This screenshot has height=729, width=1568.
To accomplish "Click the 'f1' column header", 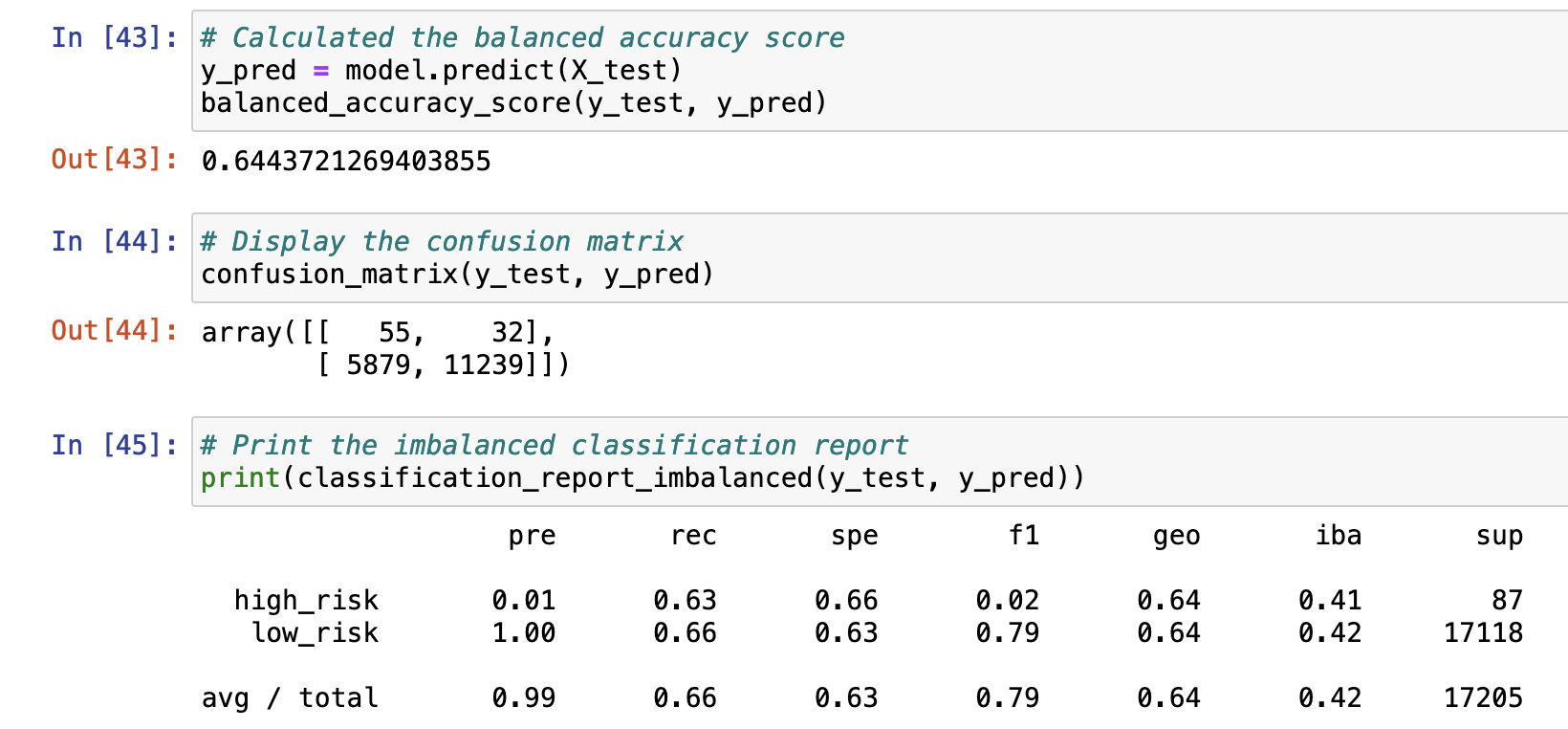I will [1024, 535].
